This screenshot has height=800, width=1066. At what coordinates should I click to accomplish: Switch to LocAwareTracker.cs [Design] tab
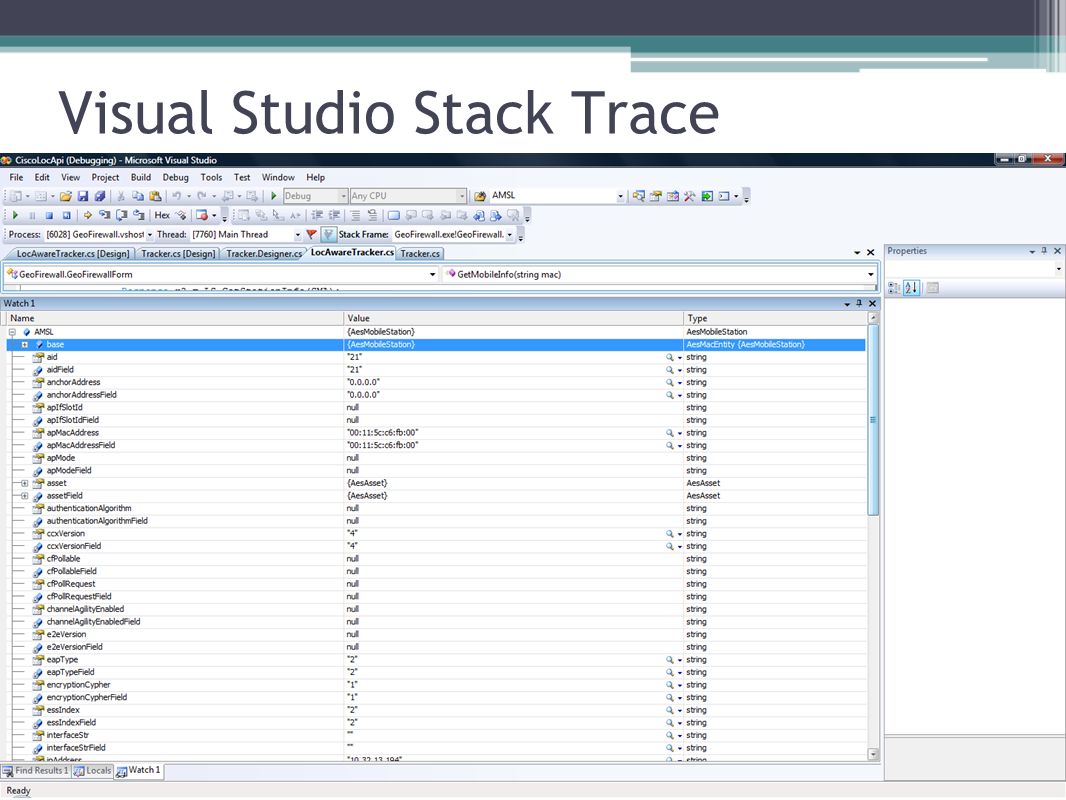click(x=73, y=254)
